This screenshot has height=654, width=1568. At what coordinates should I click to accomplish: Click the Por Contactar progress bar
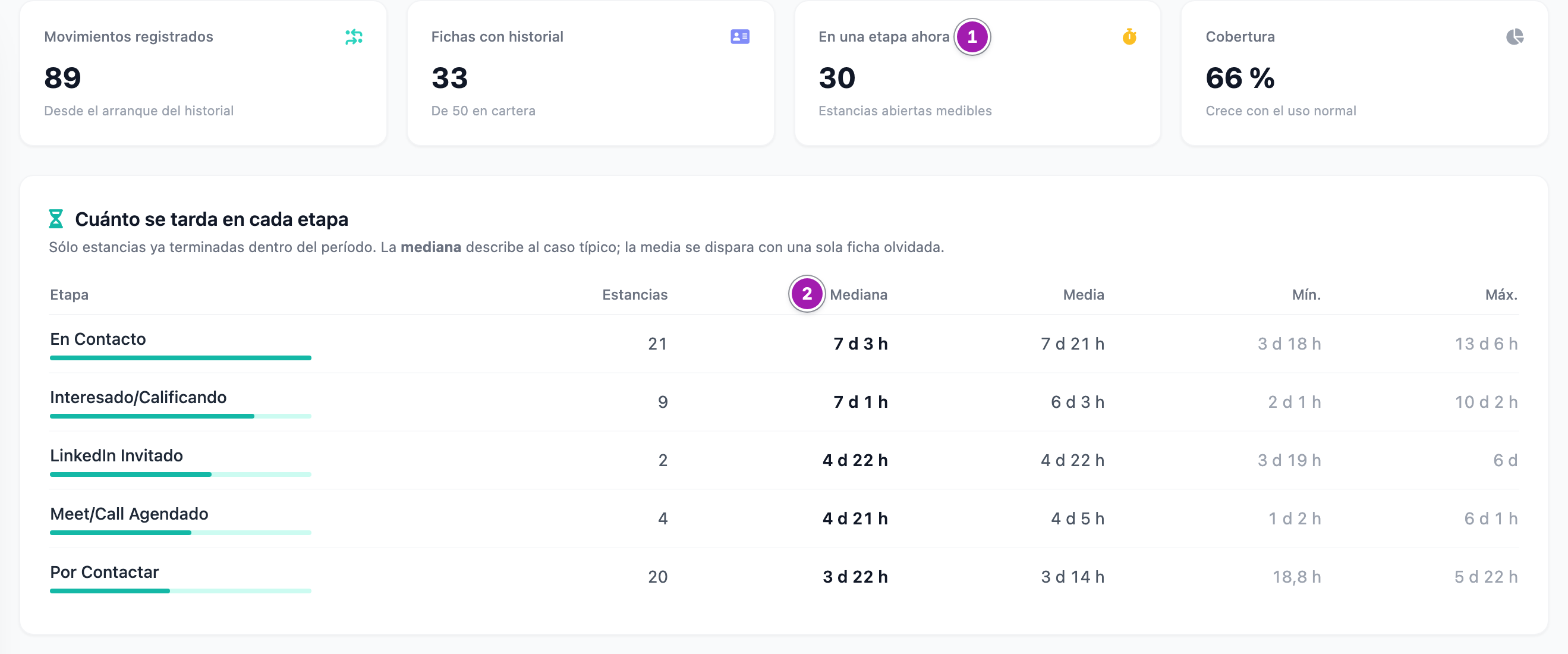[181, 592]
